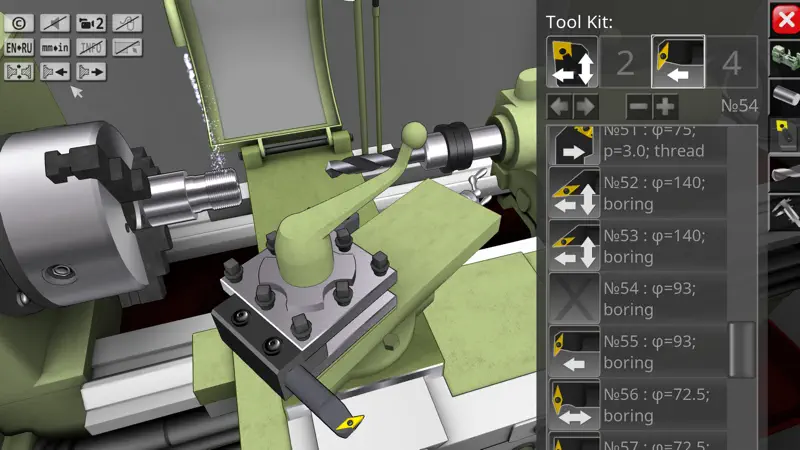This screenshot has height=450, width=800.
Task: Pick crossed-out tool №54 icon
Action: tap(574, 298)
